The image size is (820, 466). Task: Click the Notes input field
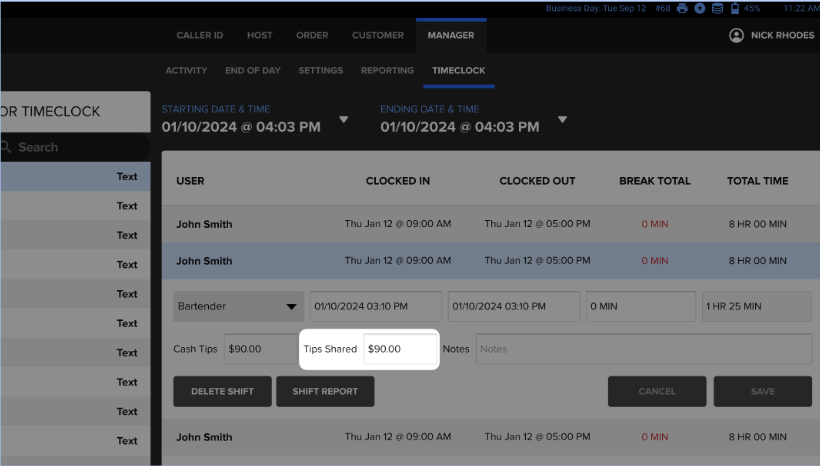click(643, 349)
